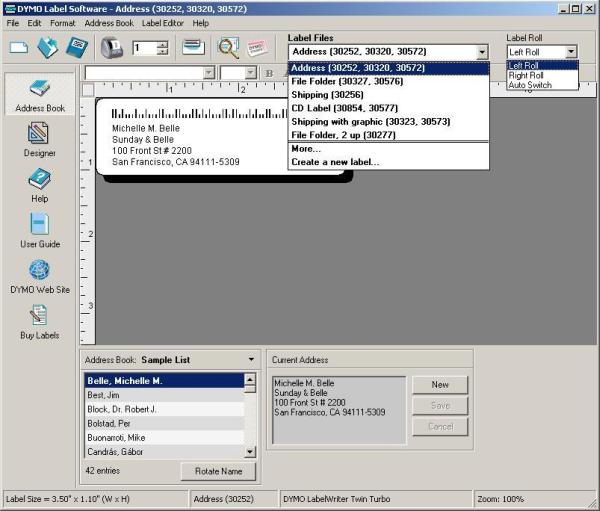Select File Folder, 2 up (30277)
Screen dimensions: 600x511
(388, 135)
